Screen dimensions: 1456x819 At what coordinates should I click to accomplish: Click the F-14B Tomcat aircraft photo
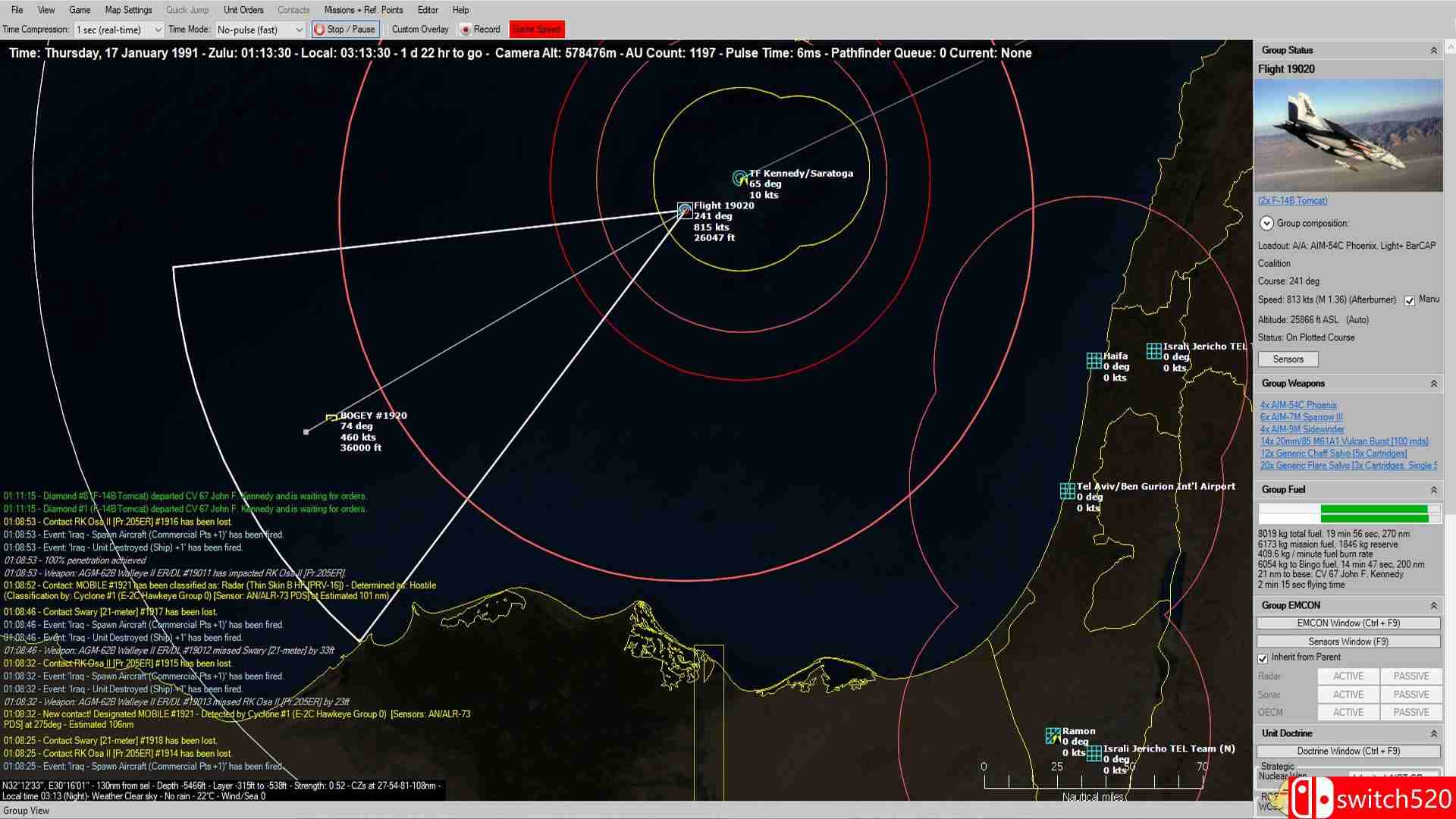1348,135
